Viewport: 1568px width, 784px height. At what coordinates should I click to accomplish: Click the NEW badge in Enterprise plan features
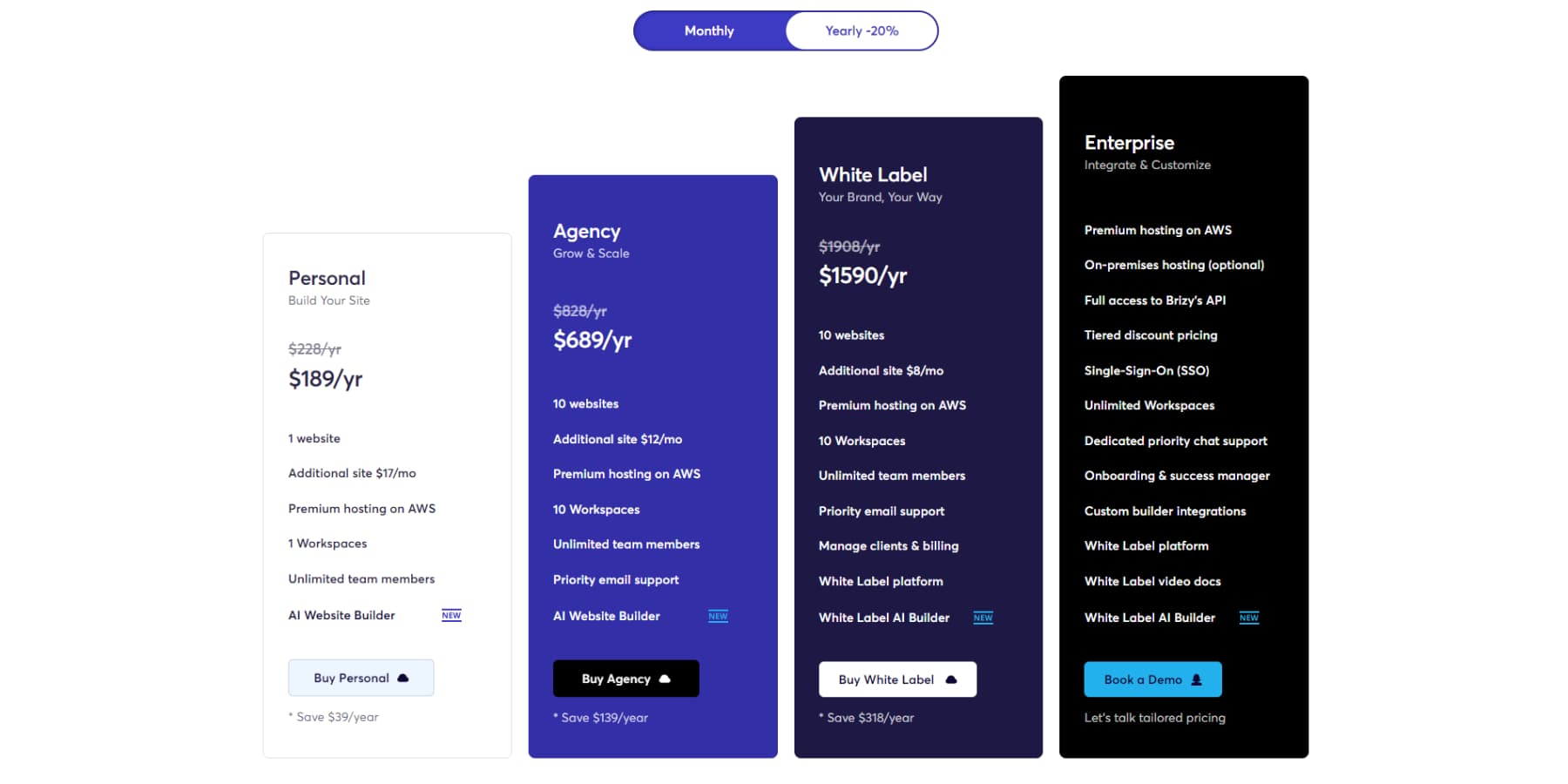[1248, 618]
